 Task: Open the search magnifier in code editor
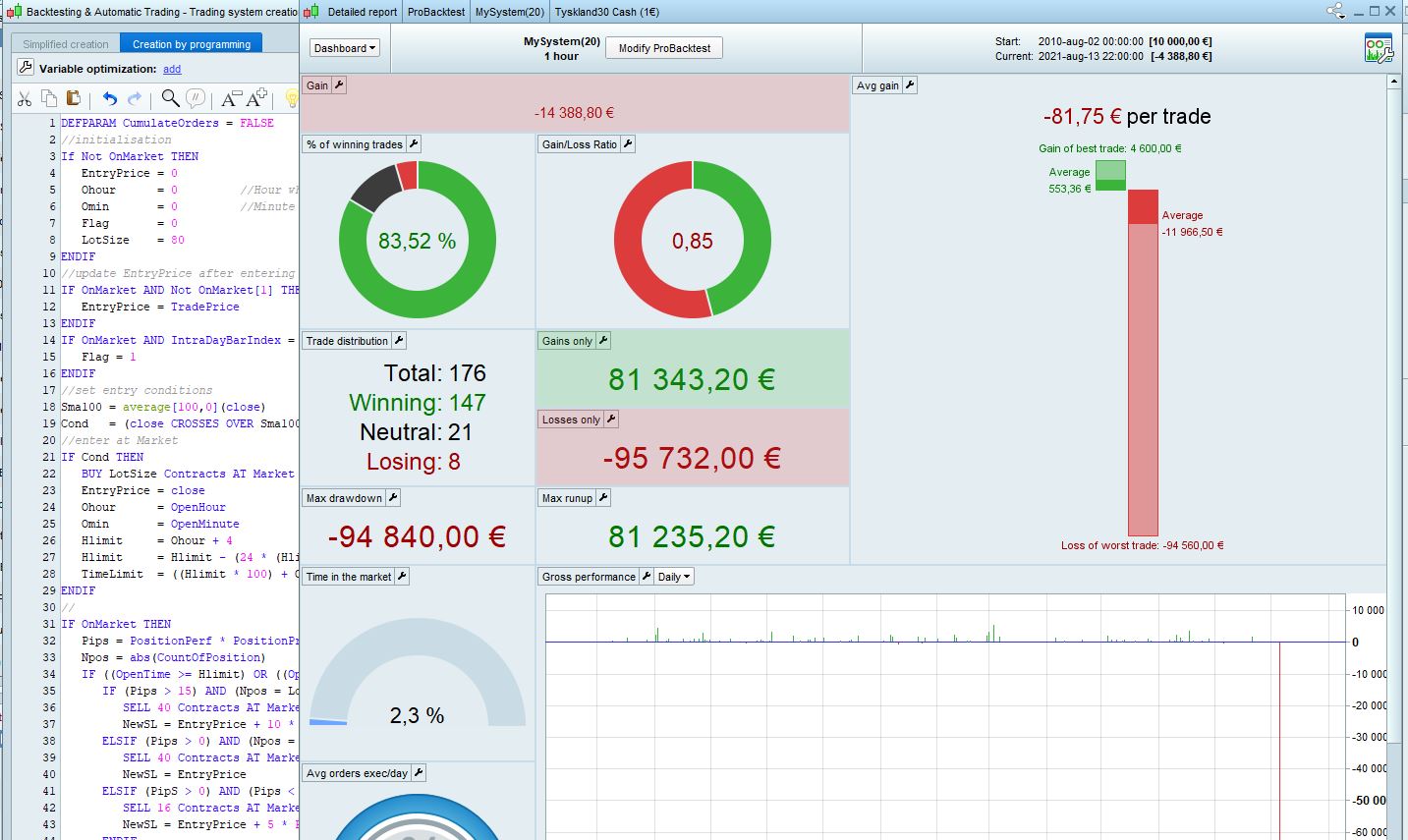tap(170, 98)
